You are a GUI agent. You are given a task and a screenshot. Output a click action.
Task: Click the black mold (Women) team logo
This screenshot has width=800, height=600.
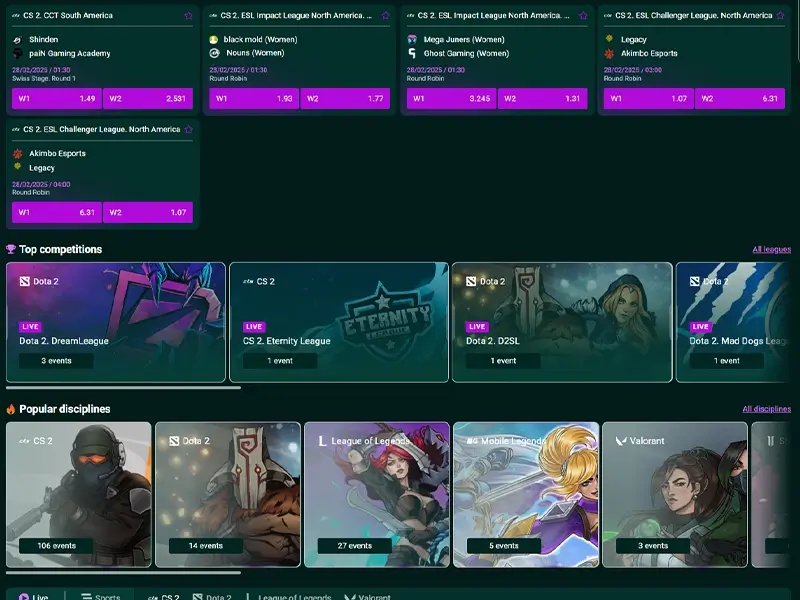214,39
